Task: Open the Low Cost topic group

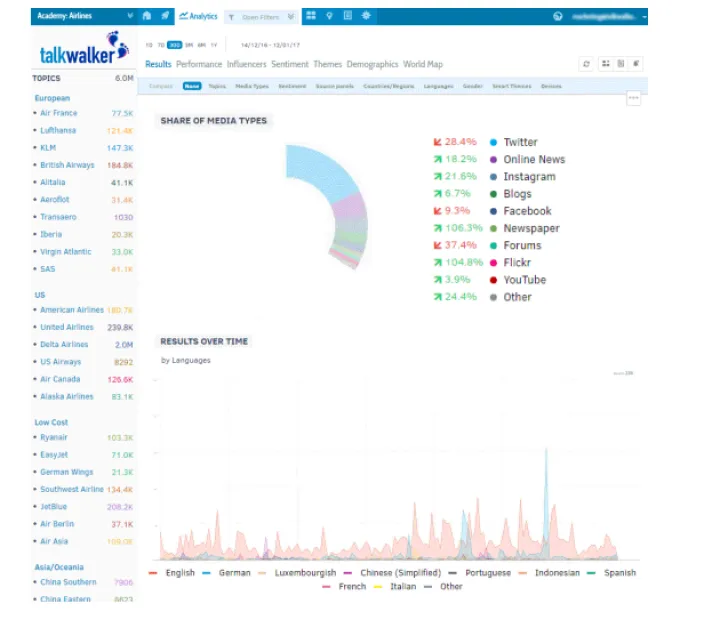Action: (x=51, y=422)
